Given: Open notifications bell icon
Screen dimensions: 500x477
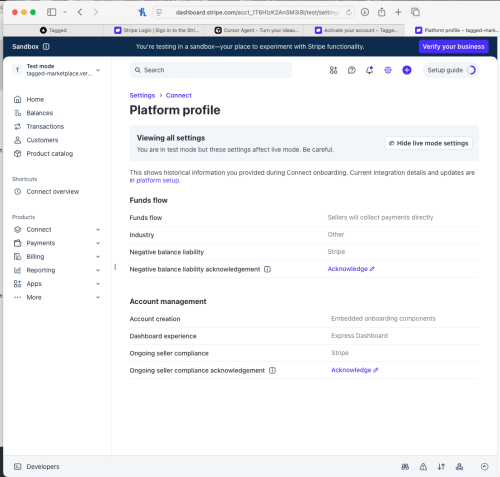Looking at the screenshot, I should coord(369,70).
